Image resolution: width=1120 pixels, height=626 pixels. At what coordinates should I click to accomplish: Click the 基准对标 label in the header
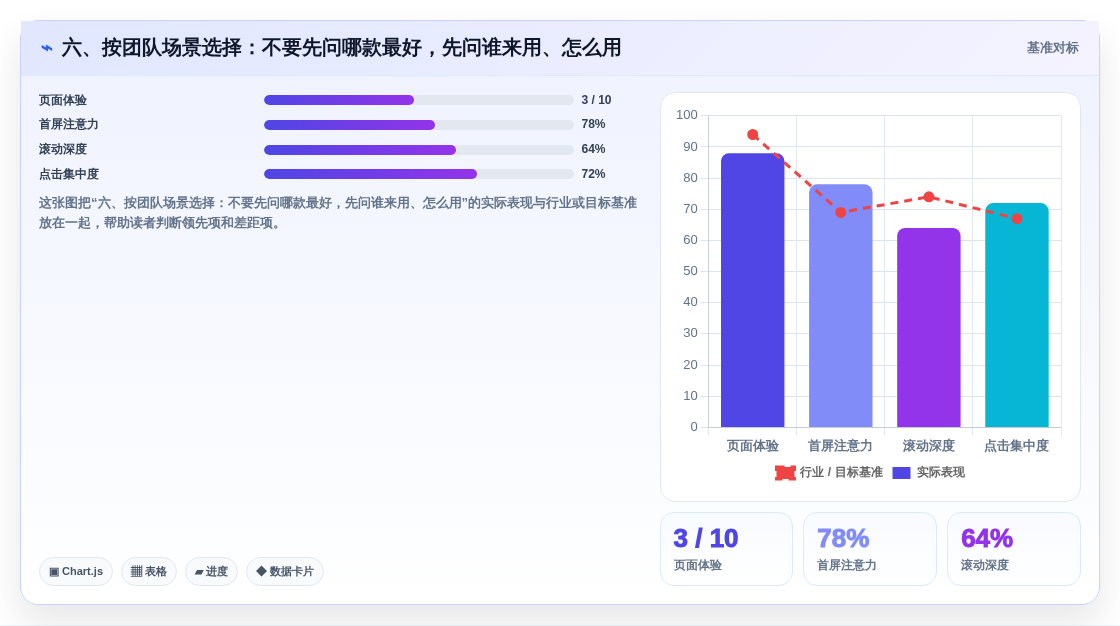click(x=1052, y=48)
